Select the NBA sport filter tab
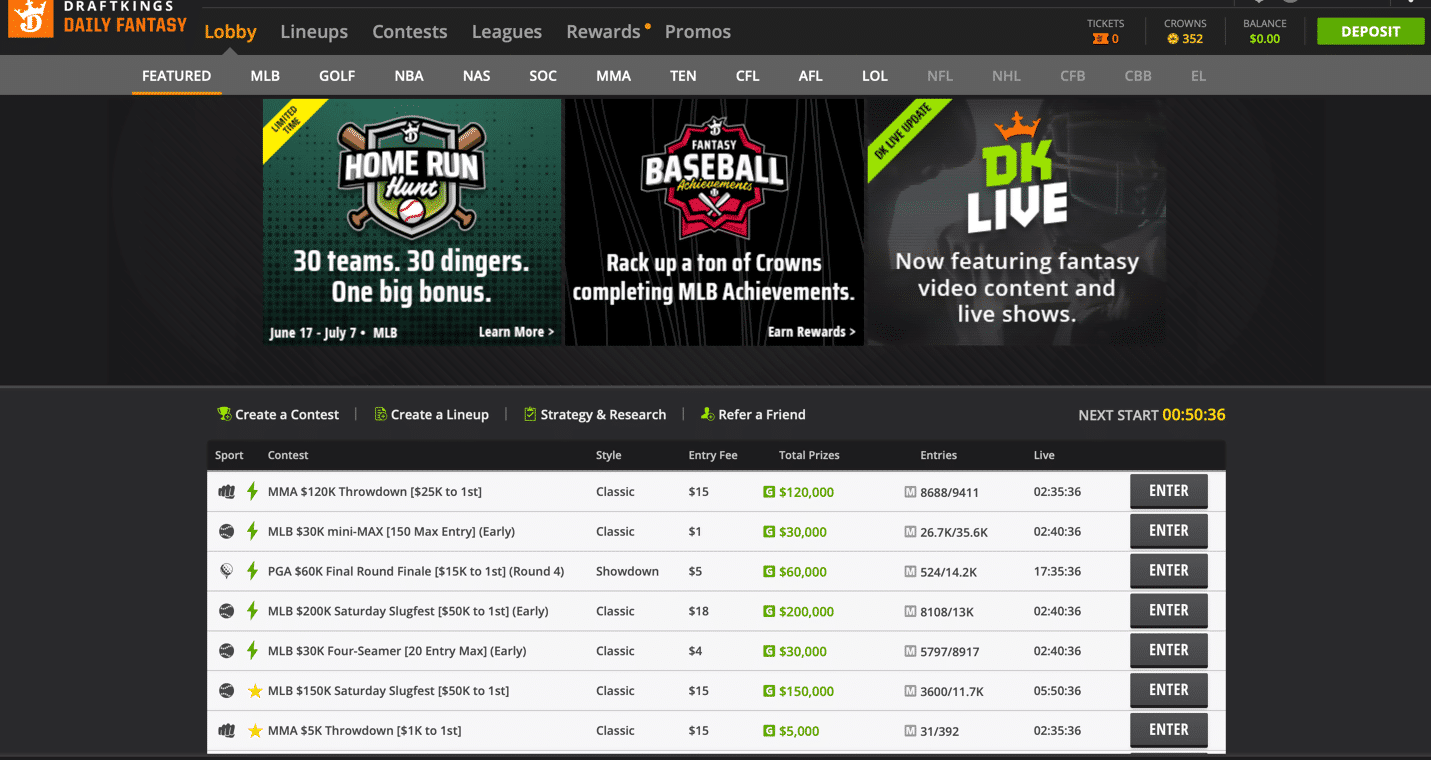 point(408,76)
